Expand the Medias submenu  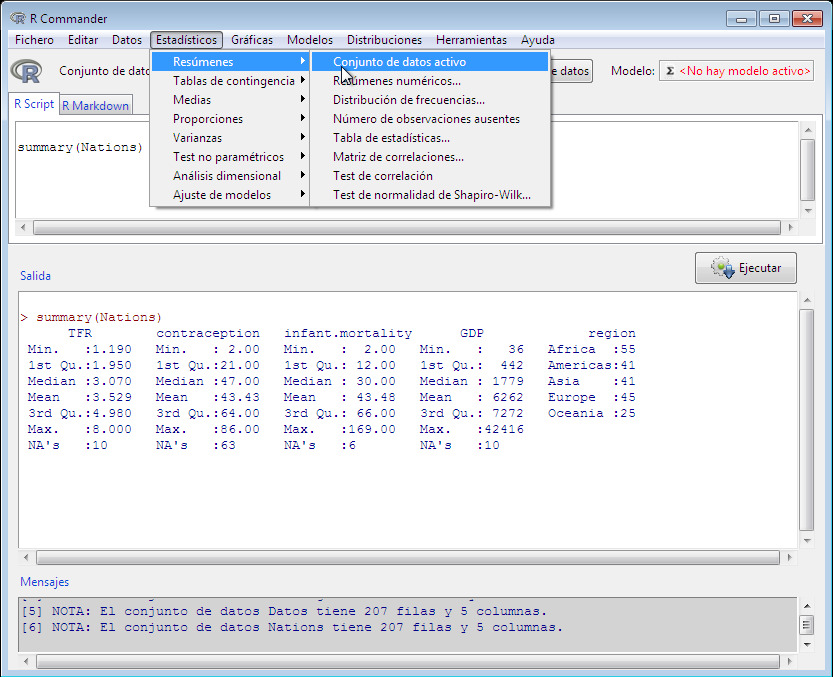[230, 100]
